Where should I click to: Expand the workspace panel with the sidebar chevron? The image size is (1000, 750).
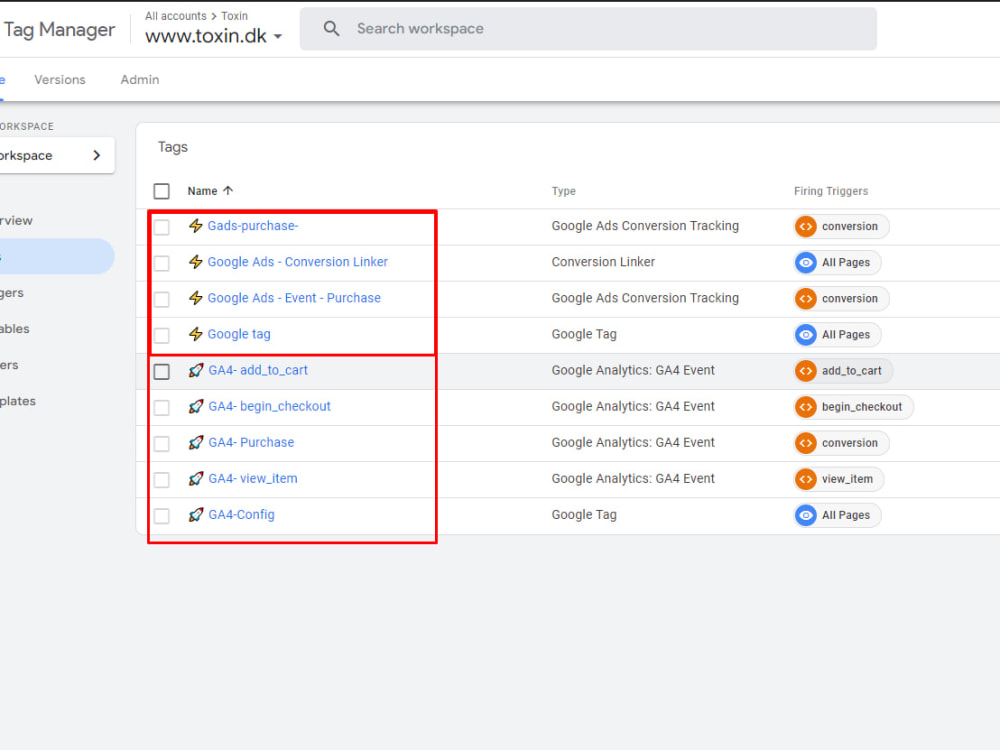[x=96, y=155]
